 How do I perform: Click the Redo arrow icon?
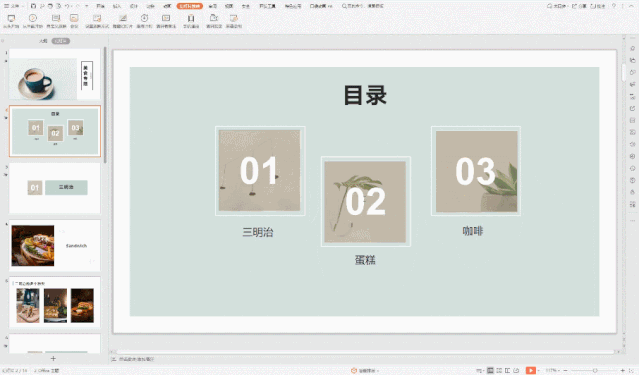pos(77,6)
